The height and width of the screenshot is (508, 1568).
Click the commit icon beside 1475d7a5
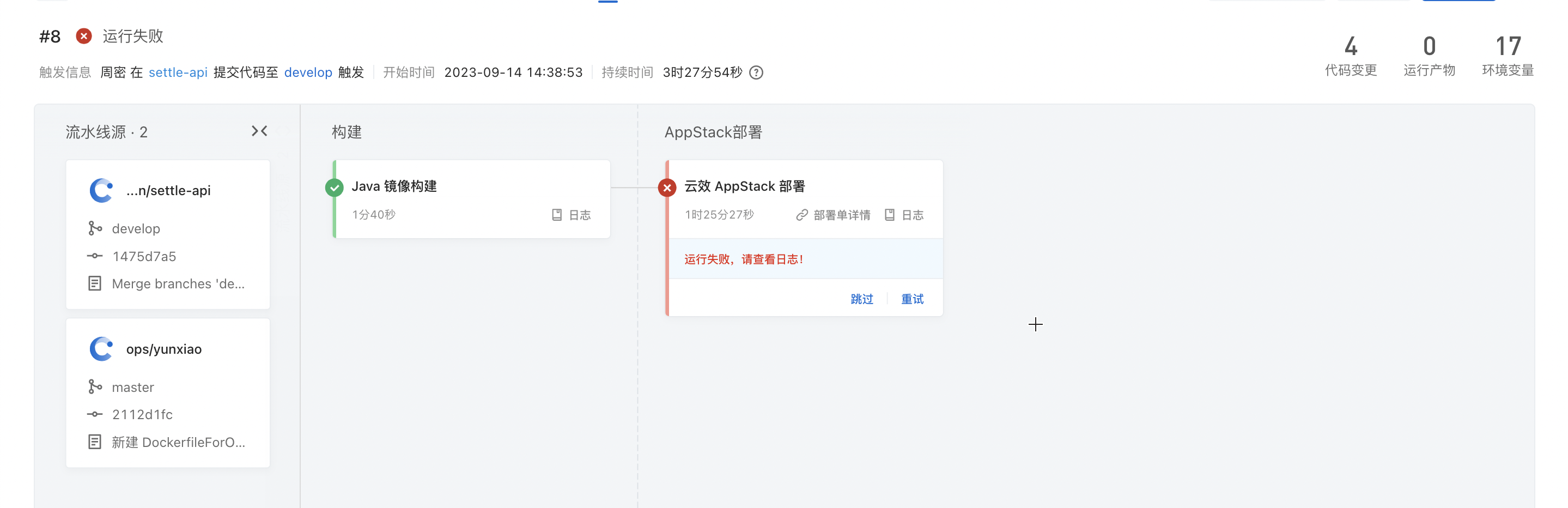click(95, 256)
